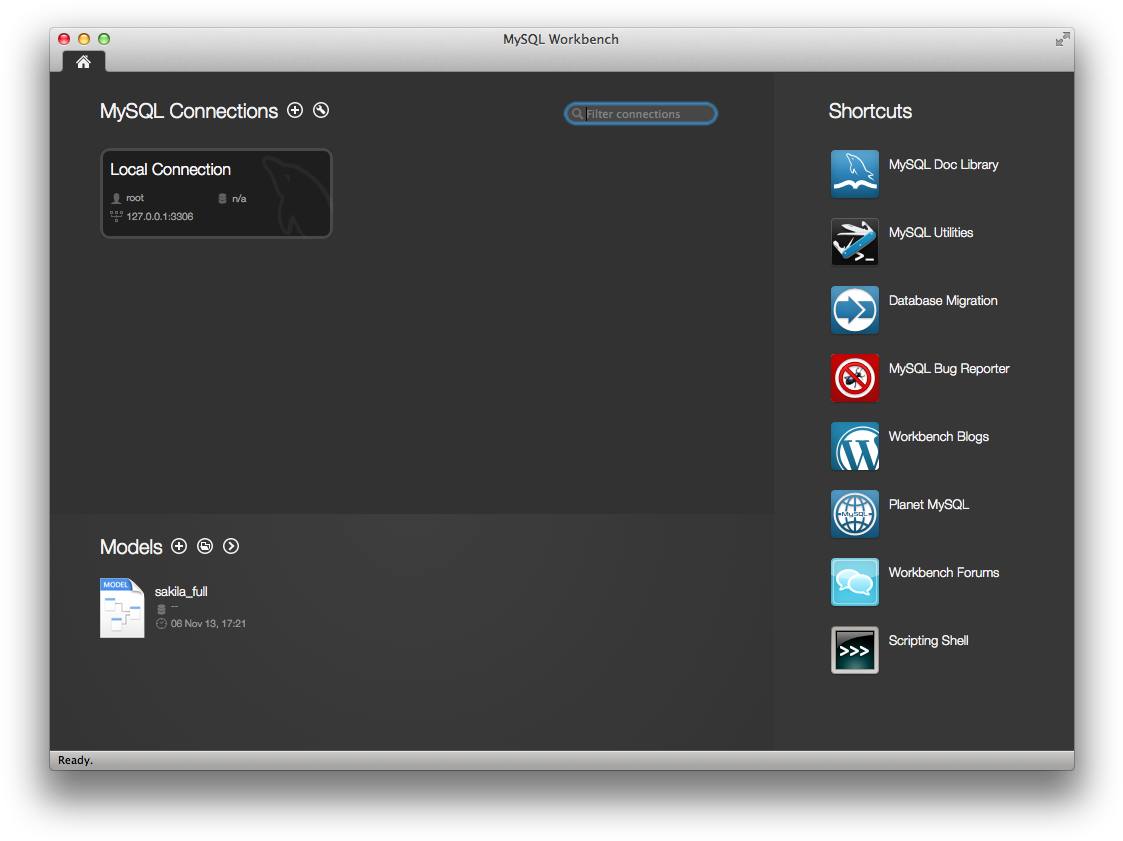Click the MySQL Bug Reporter label
The width and height of the screenshot is (1123, 841).
coord(949,368)
